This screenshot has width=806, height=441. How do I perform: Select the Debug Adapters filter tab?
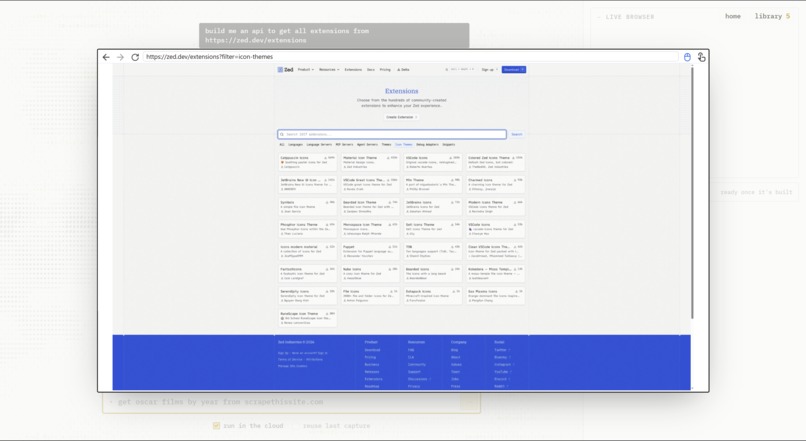point(428,144)
